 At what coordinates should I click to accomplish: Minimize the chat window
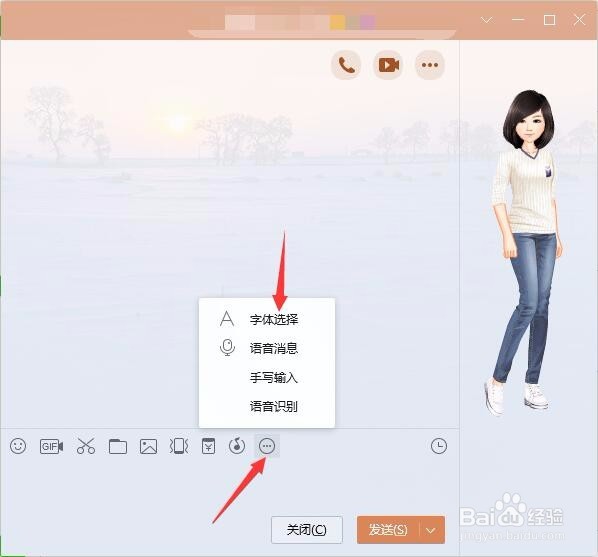(x=518, y=19)
